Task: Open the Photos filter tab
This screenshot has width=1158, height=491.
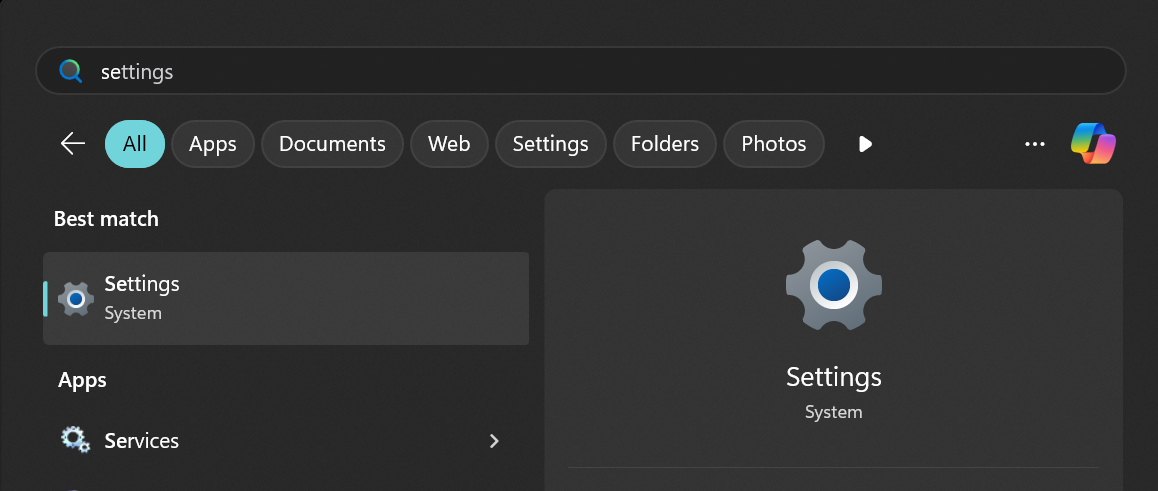Action: (x=773, y=144)
